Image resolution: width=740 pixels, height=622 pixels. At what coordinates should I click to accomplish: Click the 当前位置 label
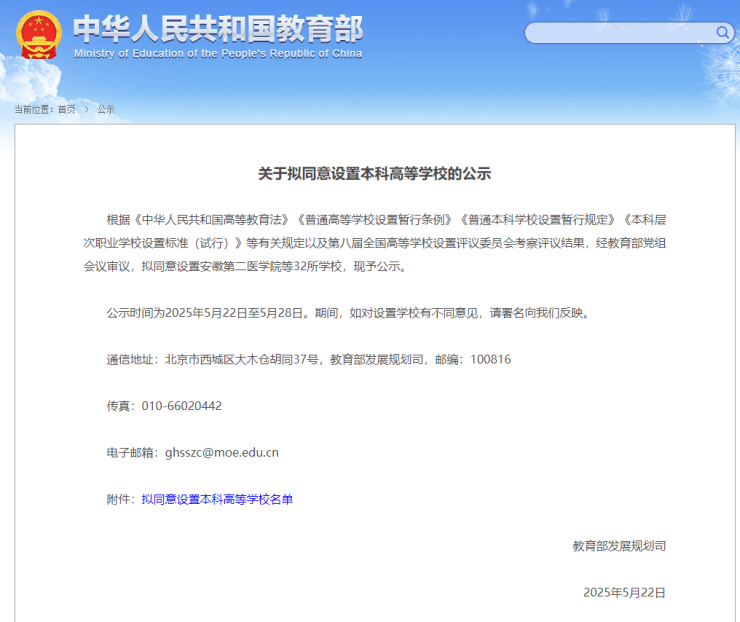(x=34, y=109)
